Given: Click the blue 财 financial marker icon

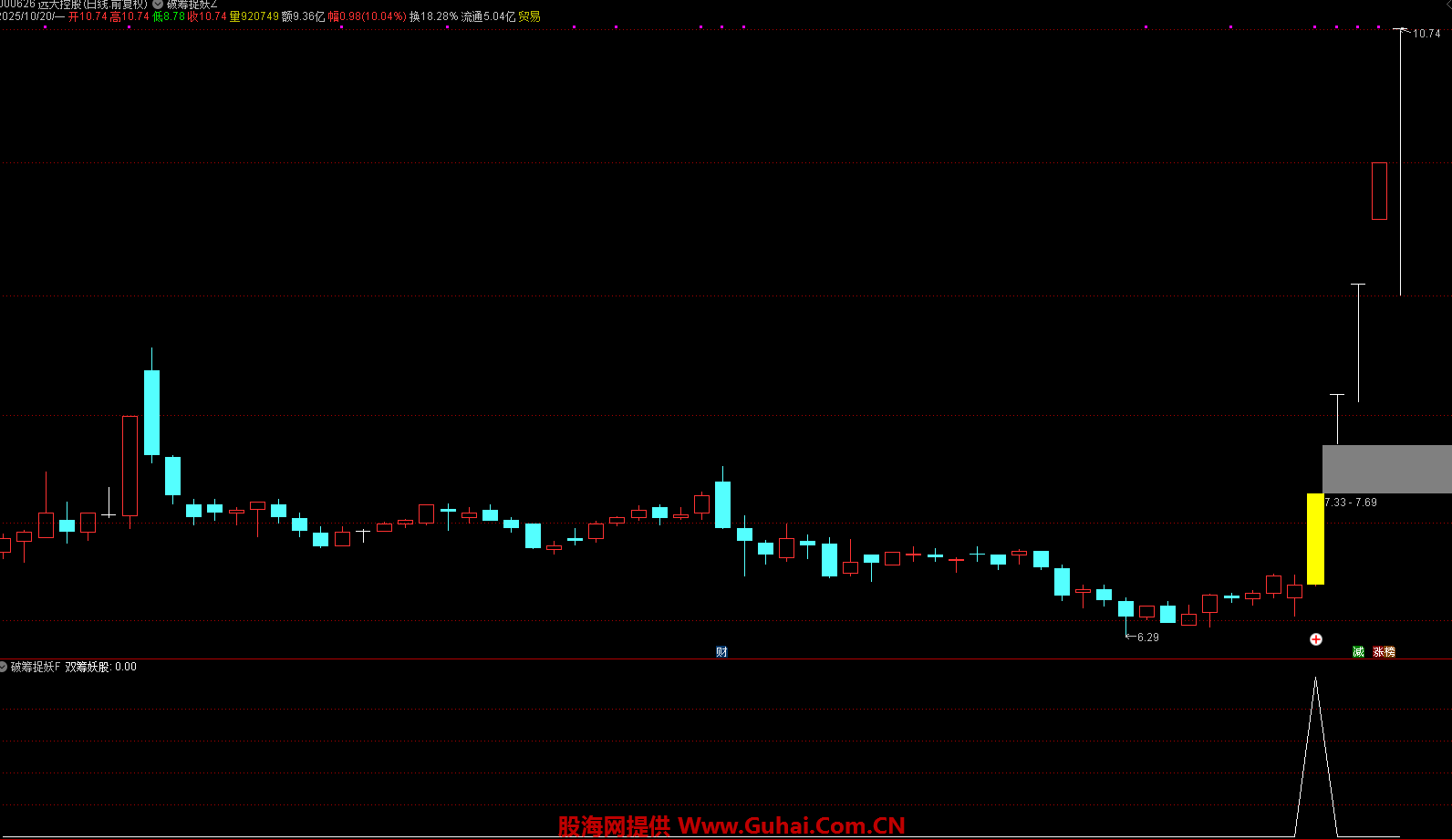Looking at the screenshot, I should coord(721,651).
